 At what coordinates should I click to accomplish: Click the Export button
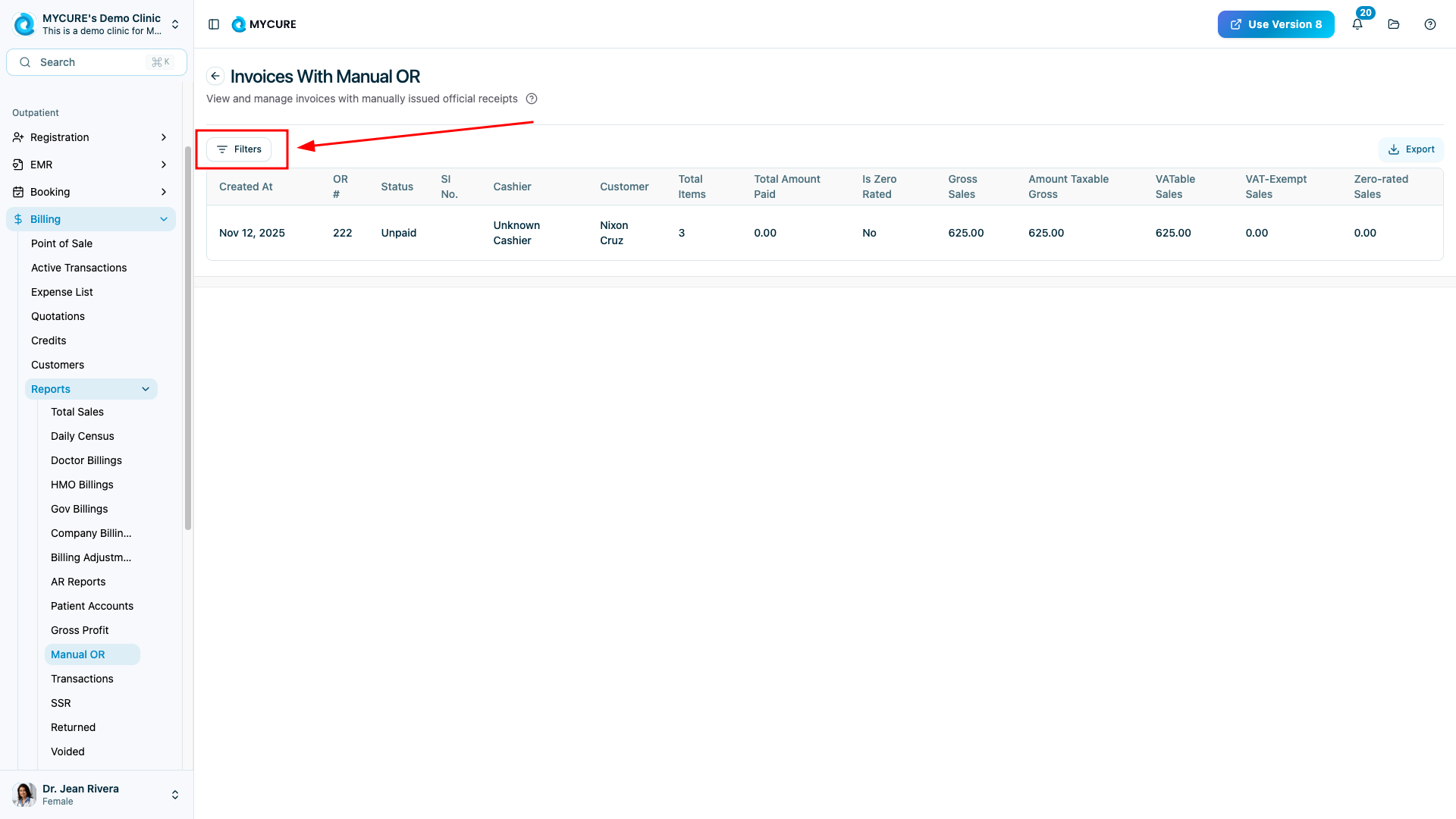pos(1411,149)
